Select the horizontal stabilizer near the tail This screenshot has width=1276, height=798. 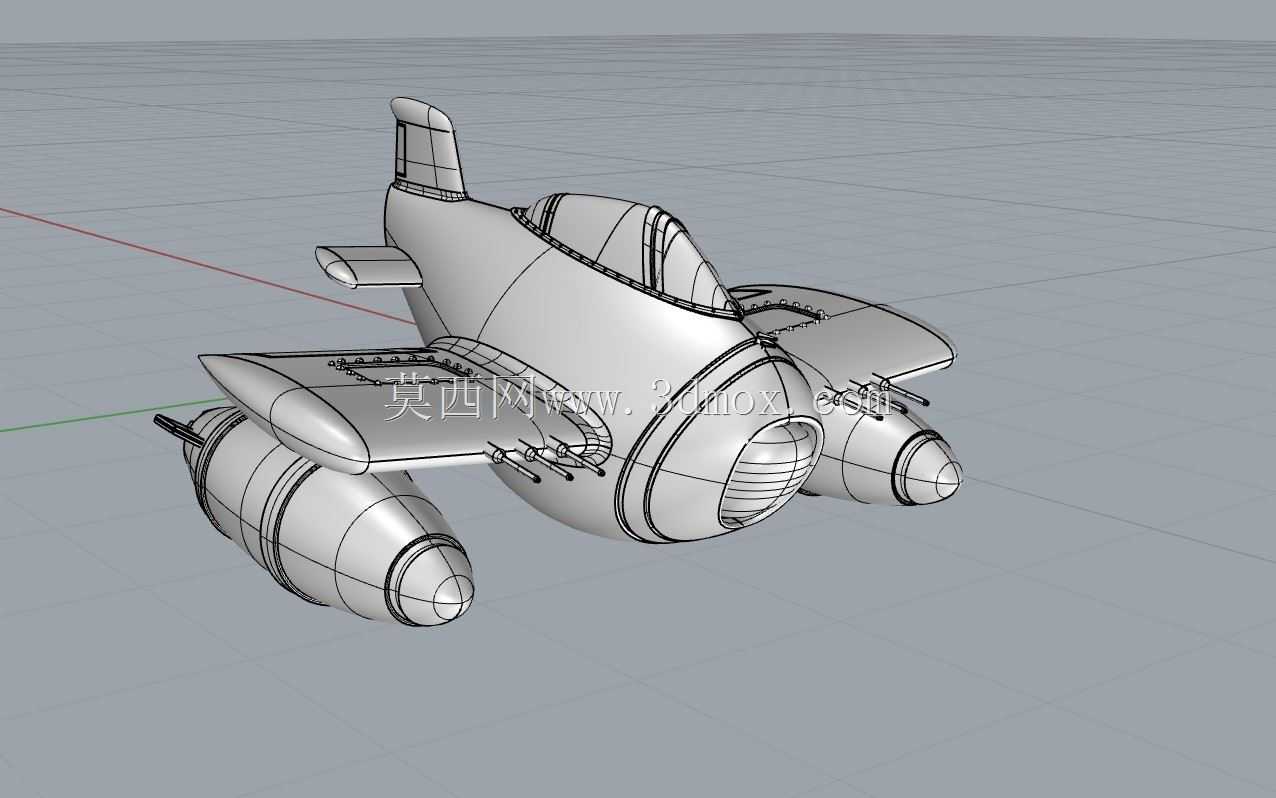[368, 266]
